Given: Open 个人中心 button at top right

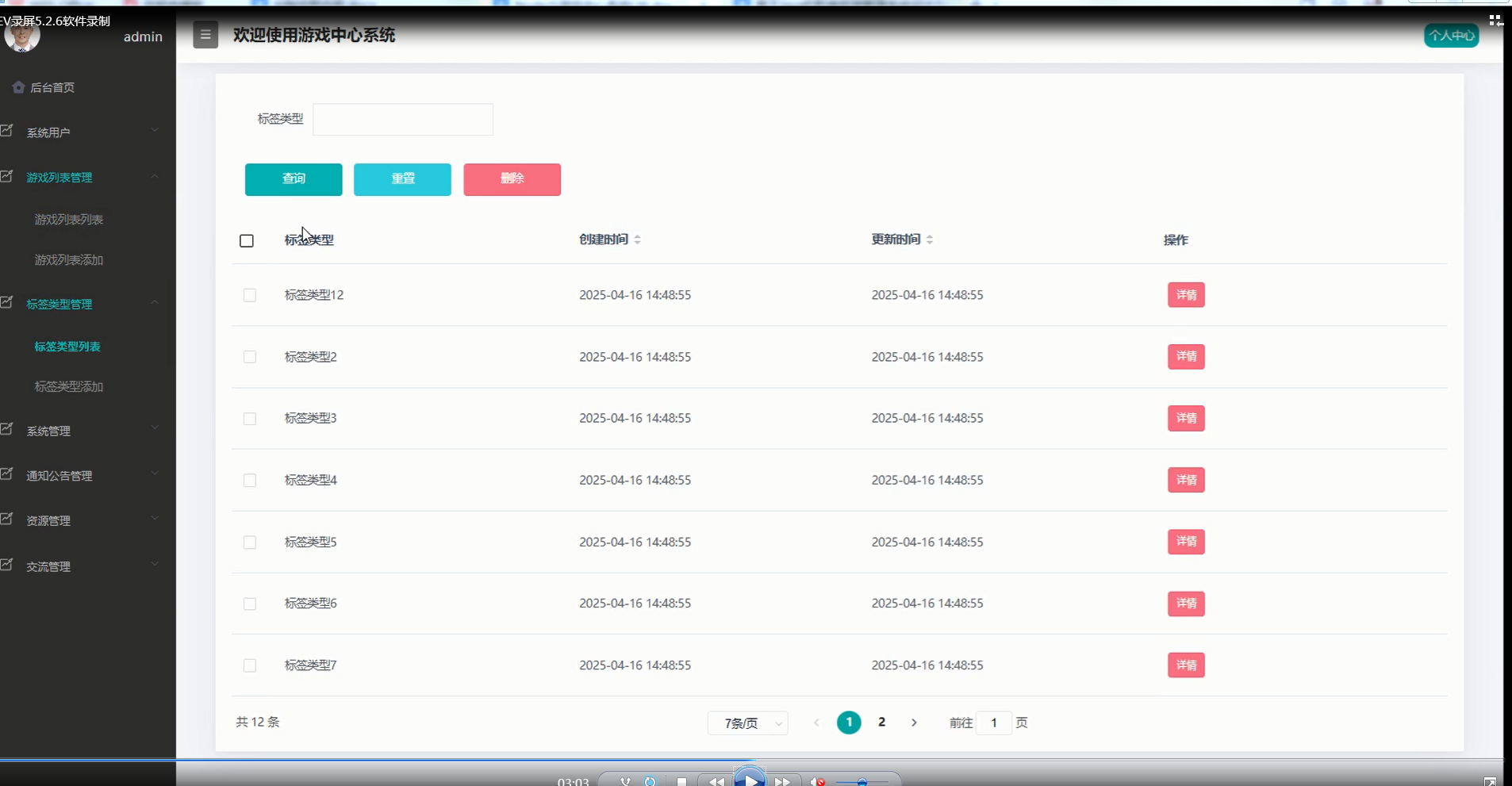Looking at the screenshot, I should pos(1452,36).
